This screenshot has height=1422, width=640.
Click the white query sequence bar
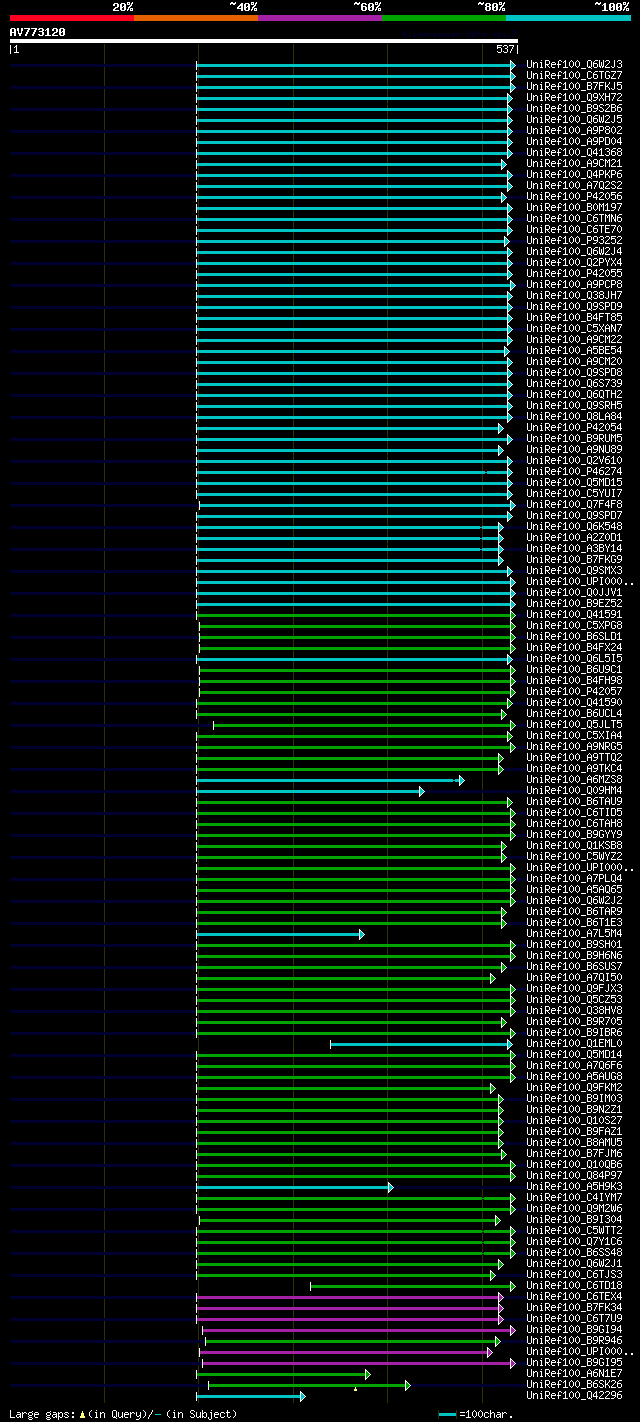point(263,41)
